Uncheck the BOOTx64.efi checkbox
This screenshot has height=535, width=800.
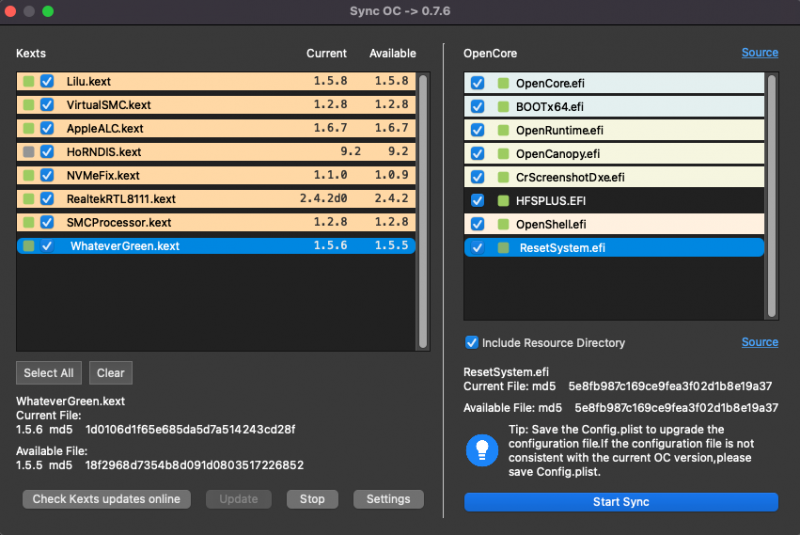click(x=478, y=106)
